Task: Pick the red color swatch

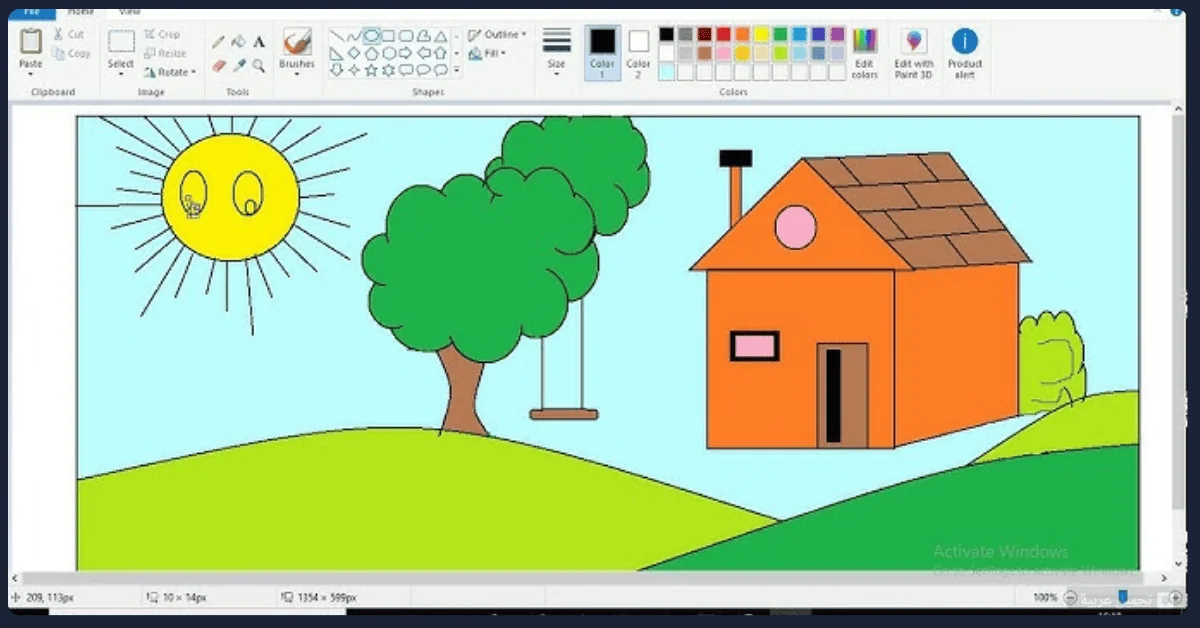Action: 724,34
